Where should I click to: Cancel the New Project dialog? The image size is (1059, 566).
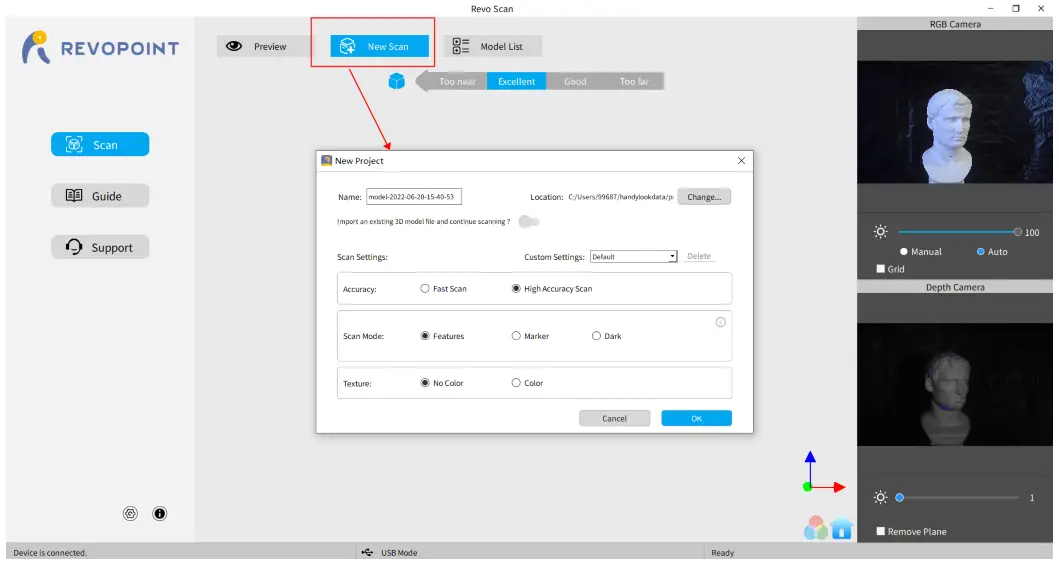click(615, 418)
